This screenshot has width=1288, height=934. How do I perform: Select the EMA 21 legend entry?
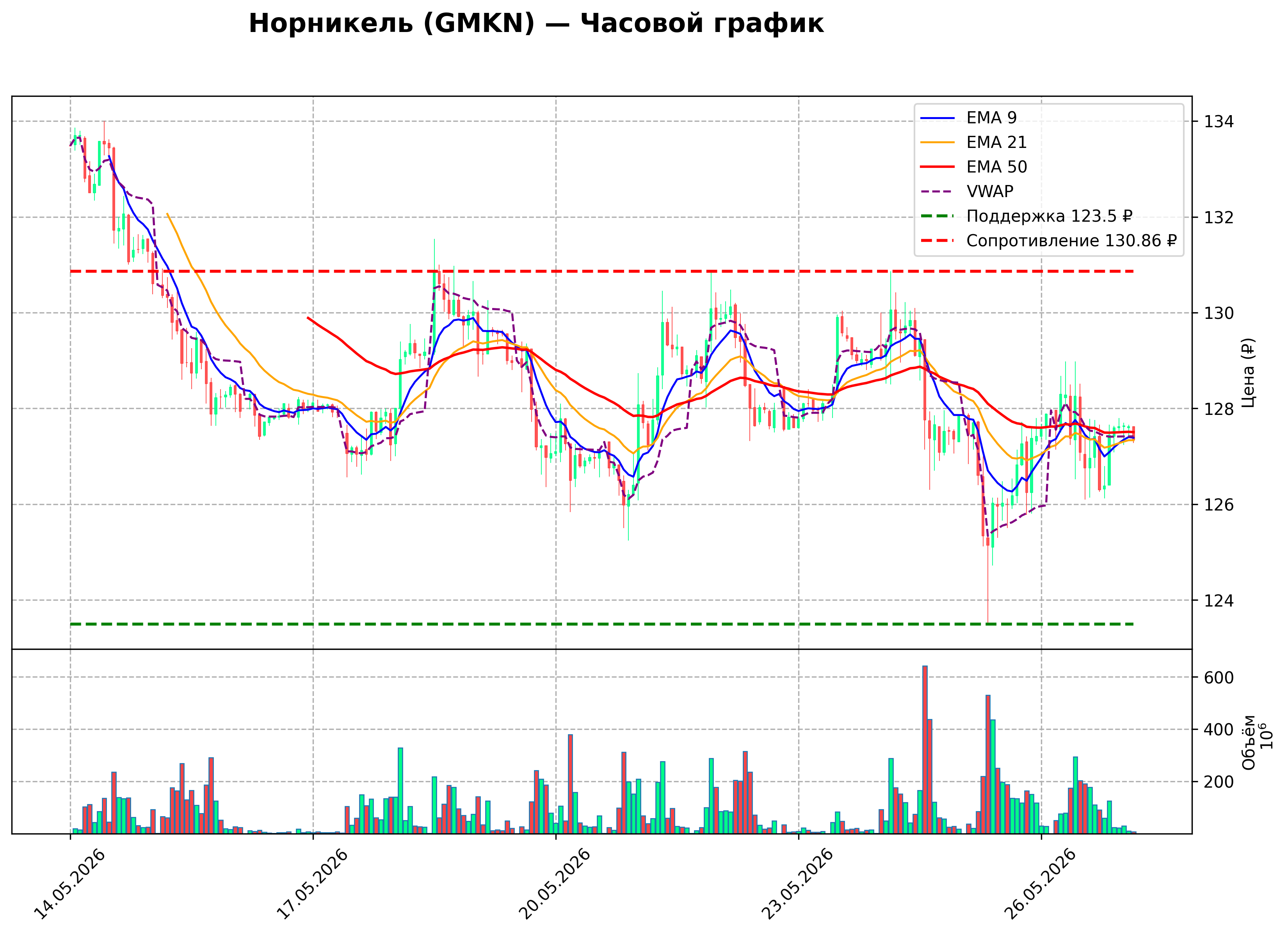click(974, 142)
